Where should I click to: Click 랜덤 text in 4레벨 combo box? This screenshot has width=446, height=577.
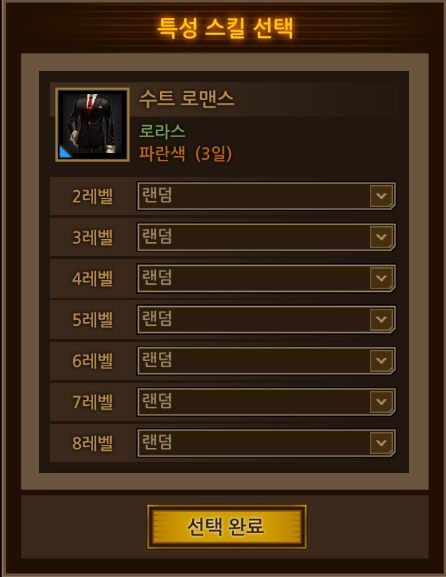pyautogui.click(x=157, y=277)
